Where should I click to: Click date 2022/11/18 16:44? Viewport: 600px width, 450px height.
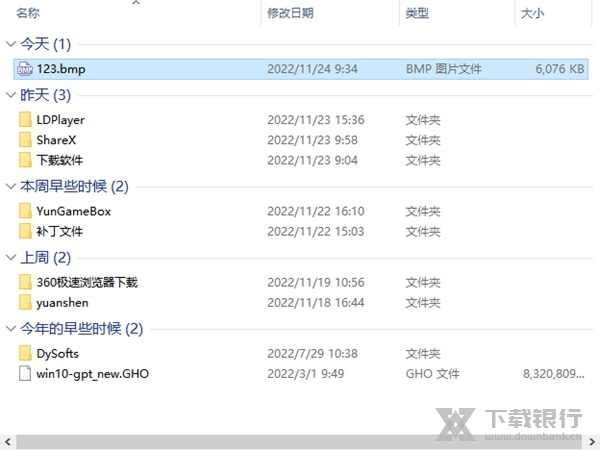tap(316, 303)
